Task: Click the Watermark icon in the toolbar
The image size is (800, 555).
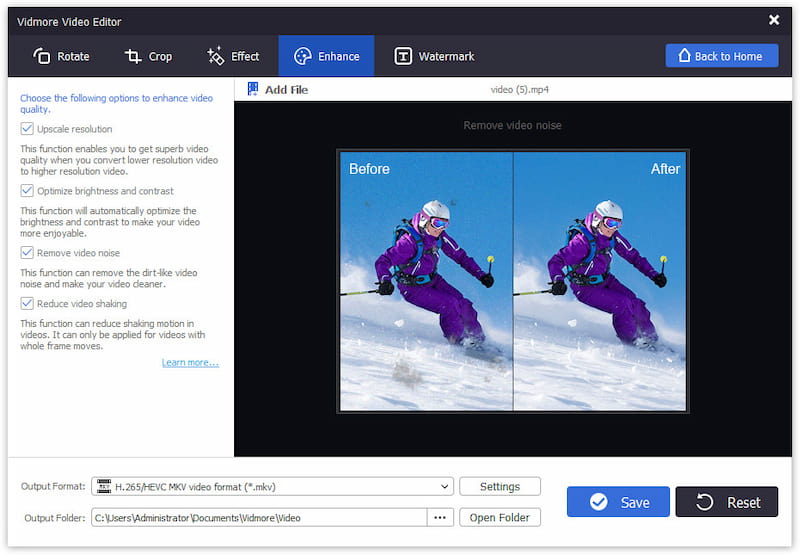Action: (x=403, y=57)
